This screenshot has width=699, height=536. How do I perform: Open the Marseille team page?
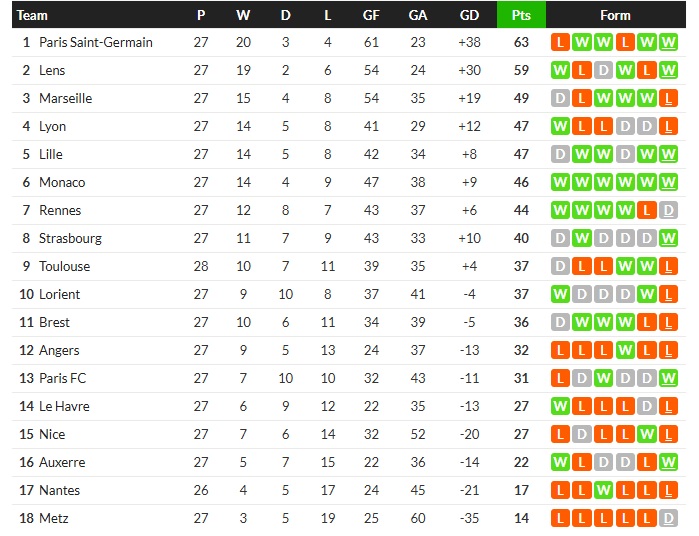[65, 99]
